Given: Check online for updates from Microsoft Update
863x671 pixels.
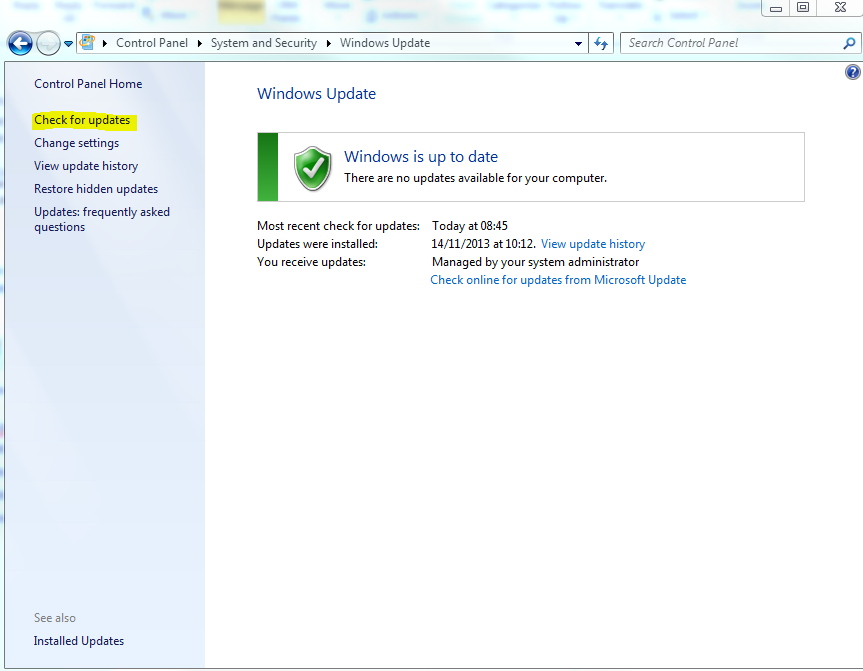Looking at the screenshot, I should (558, 280).
